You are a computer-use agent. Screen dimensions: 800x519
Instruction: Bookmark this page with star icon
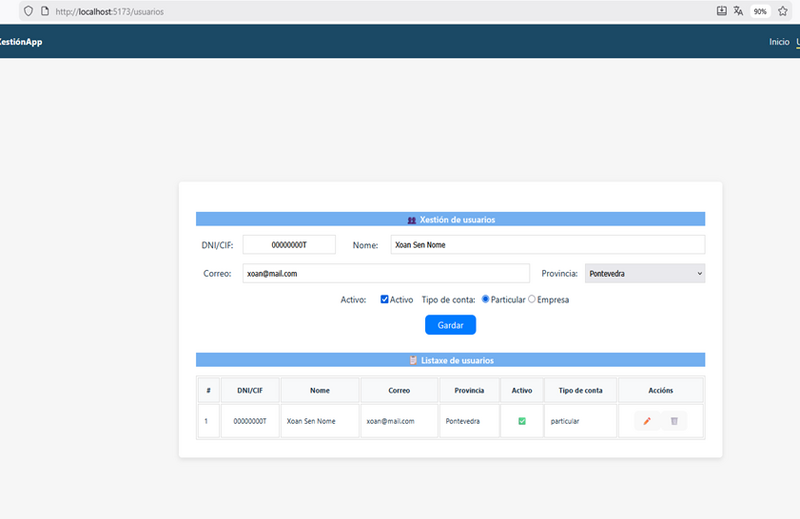[783, 11]
